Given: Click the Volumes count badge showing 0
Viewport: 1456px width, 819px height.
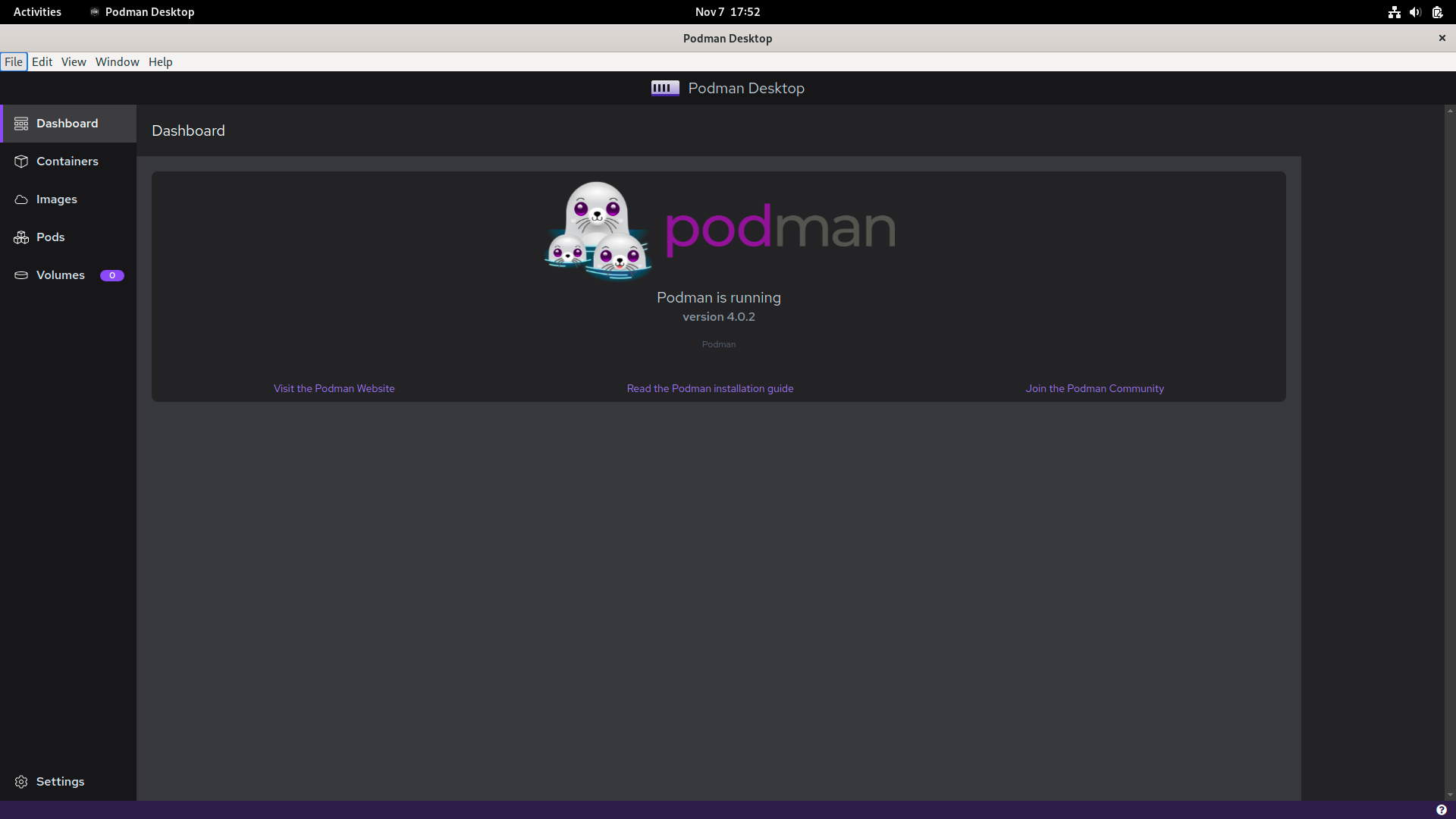Looking at the screenshot, I should pos(111,275).
